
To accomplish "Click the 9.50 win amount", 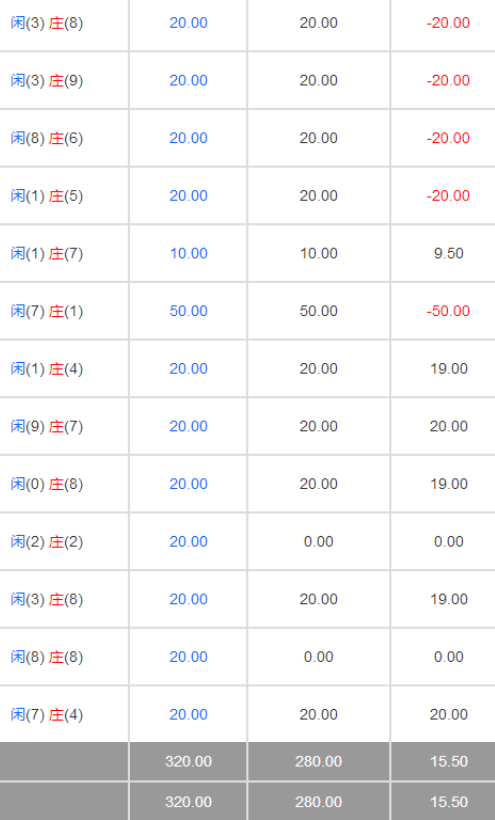I will (x=448, y=253).
